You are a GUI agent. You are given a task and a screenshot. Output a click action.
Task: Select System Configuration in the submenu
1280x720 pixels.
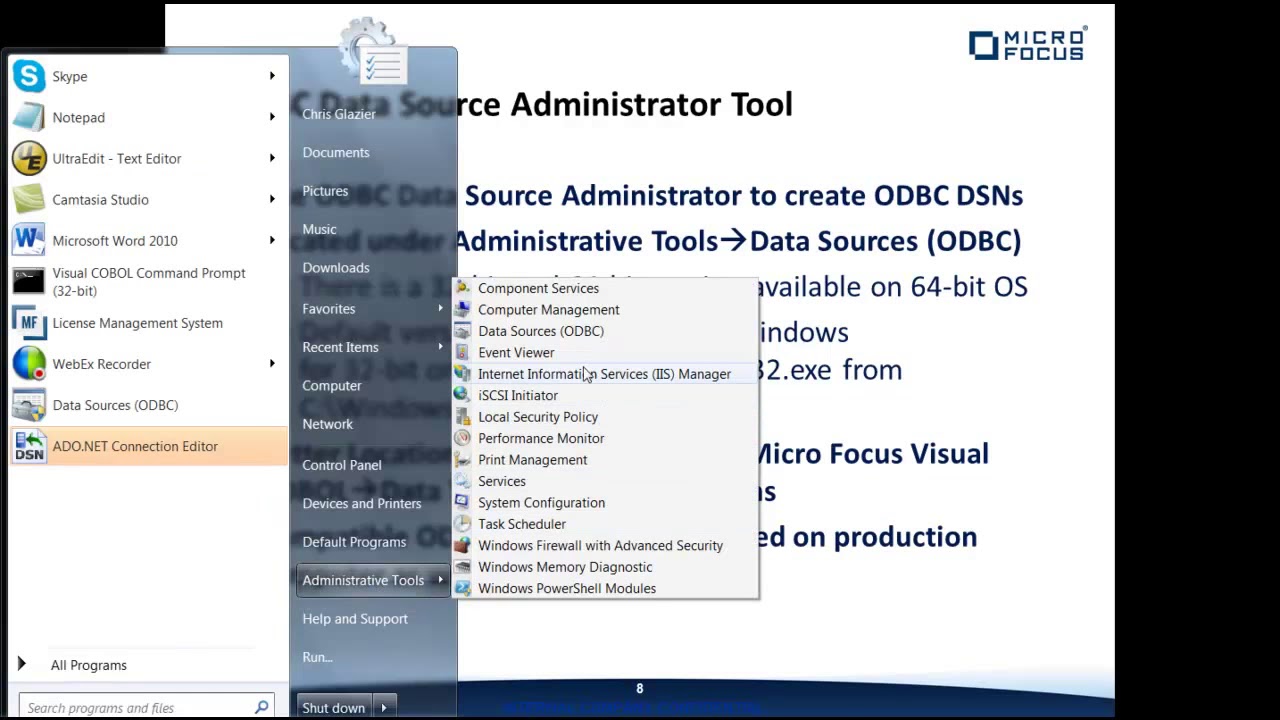541,503
